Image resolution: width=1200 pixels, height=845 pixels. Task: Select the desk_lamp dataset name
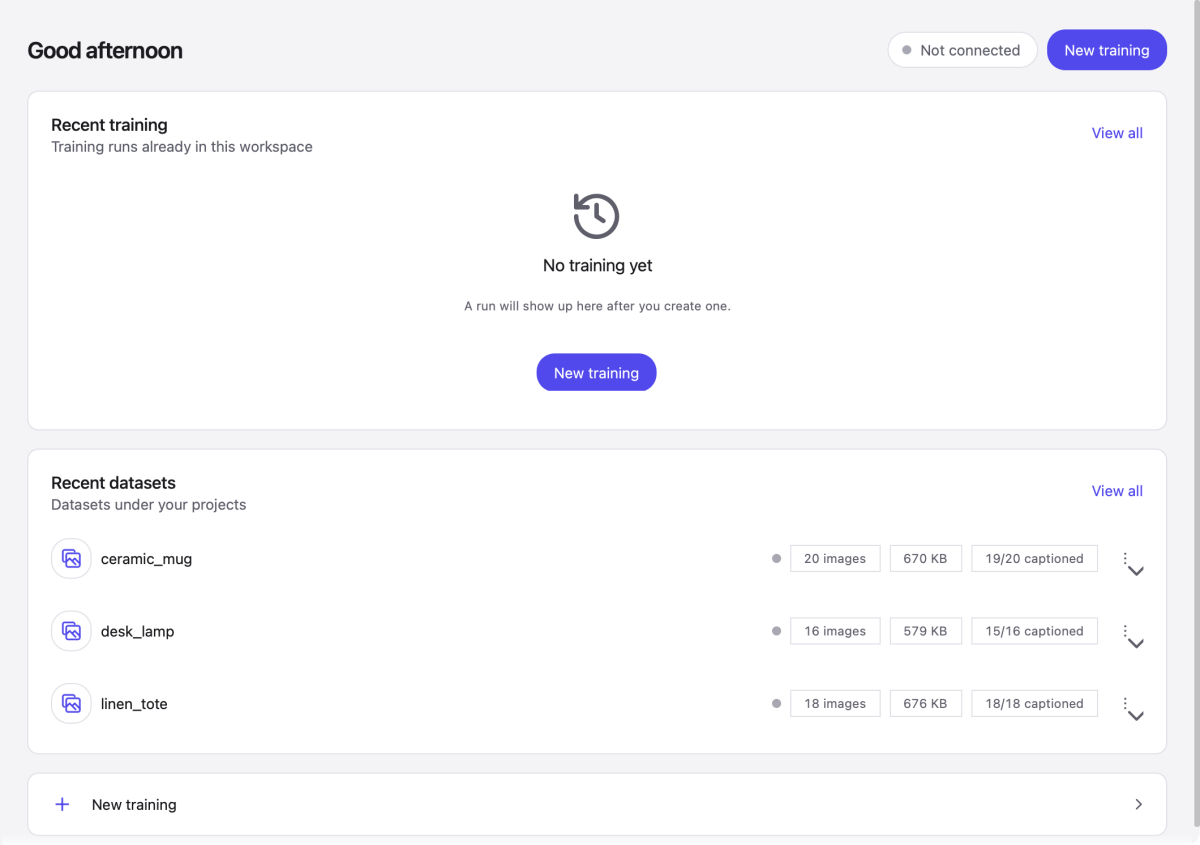click(137, 632)
